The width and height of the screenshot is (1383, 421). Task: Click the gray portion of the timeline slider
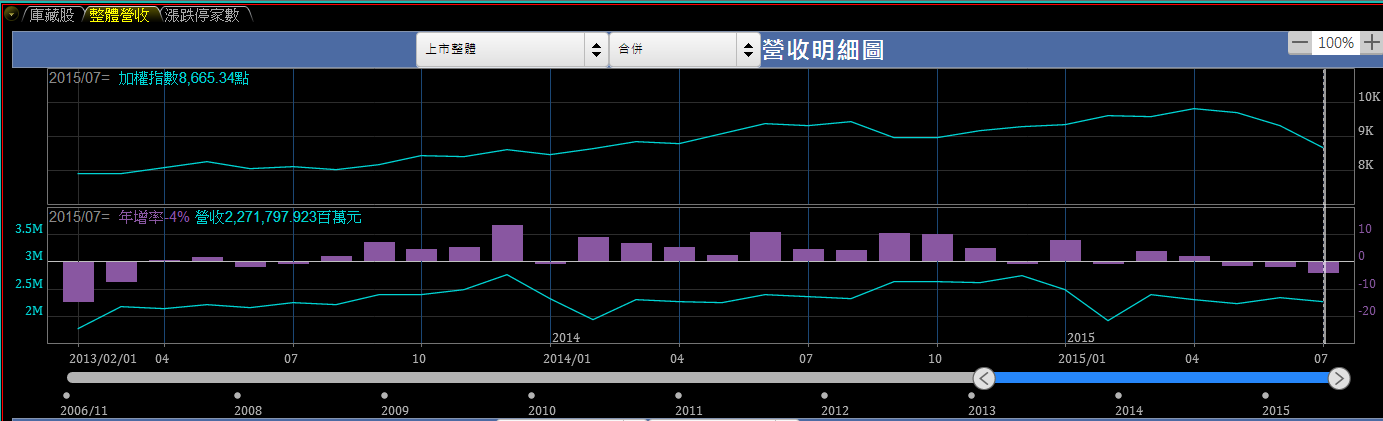[x=520, y=378]
